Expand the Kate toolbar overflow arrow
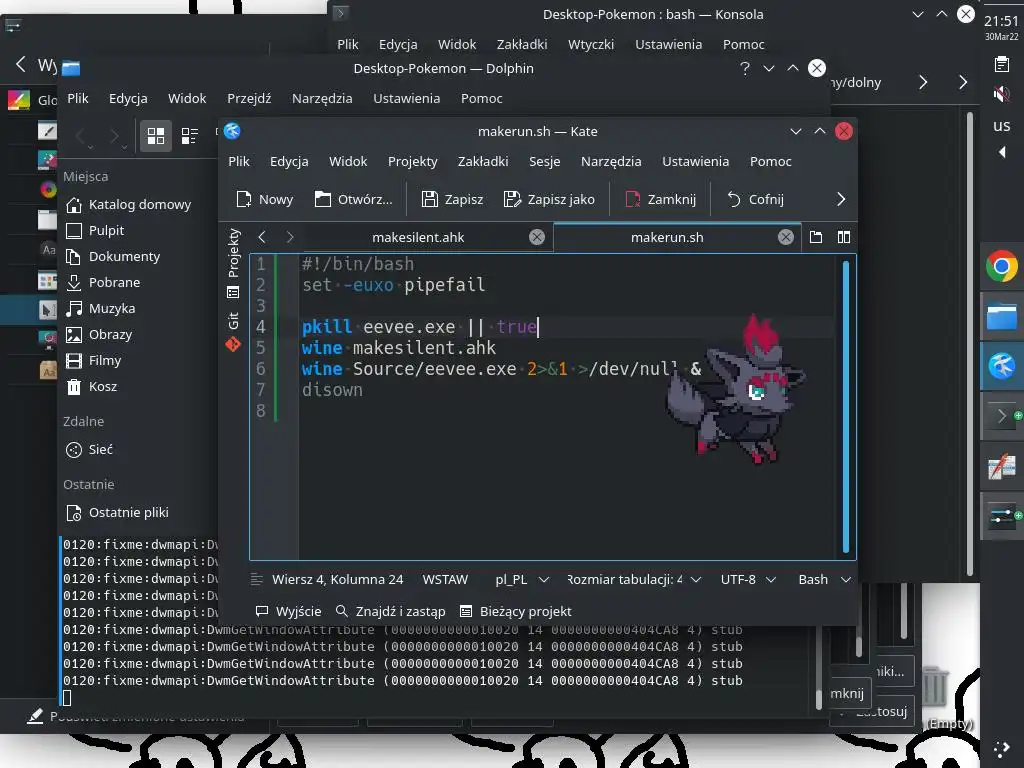This screenshot has height=768, width=1024. point(840,199)
